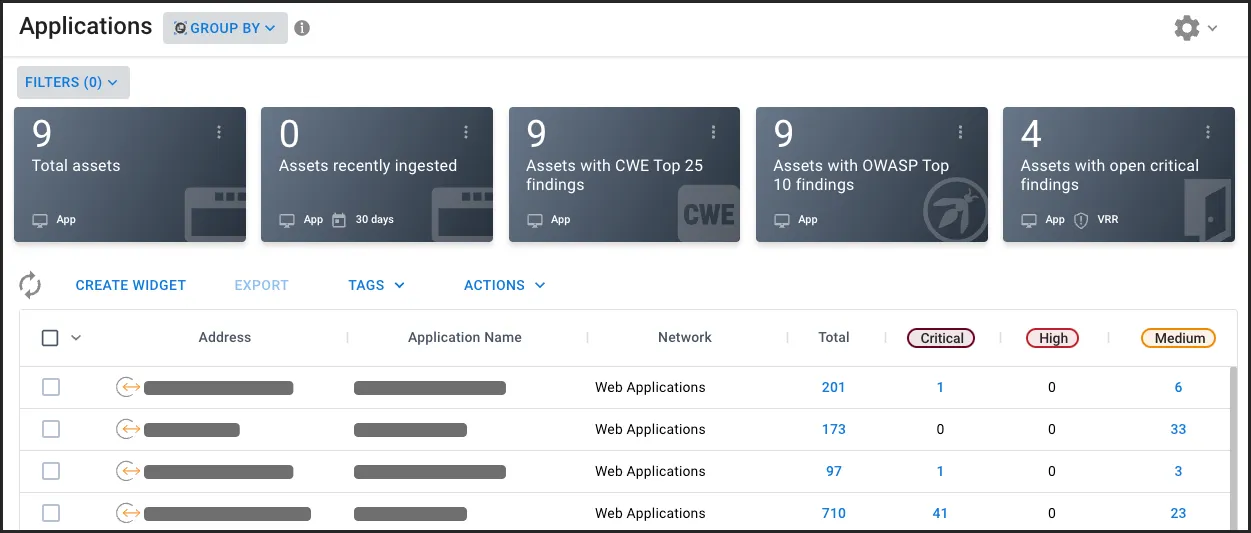Open the 41 critical findings link

(x=940, y=513)
